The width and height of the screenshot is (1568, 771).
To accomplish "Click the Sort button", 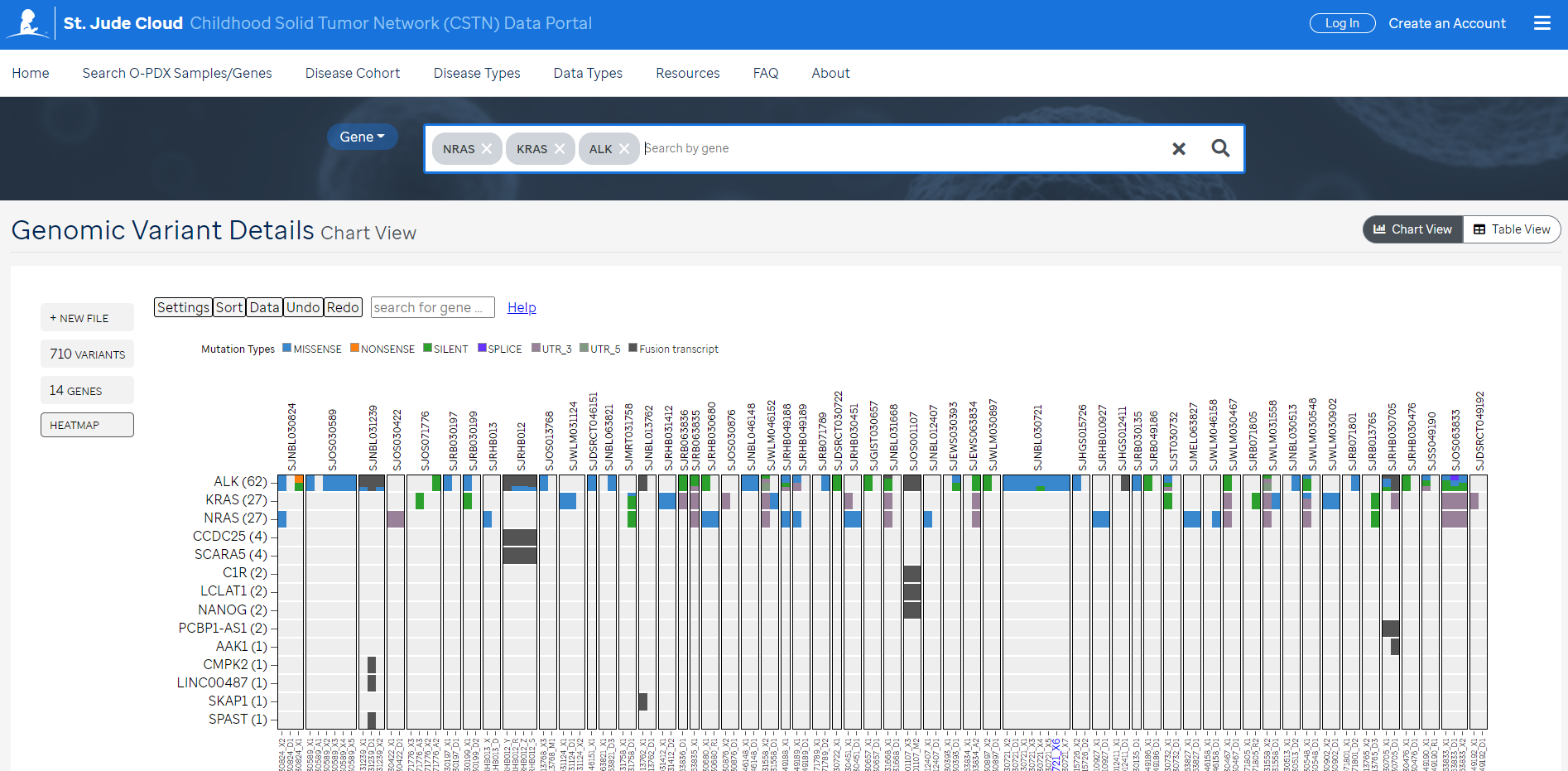I will click(x=229, y=307).
